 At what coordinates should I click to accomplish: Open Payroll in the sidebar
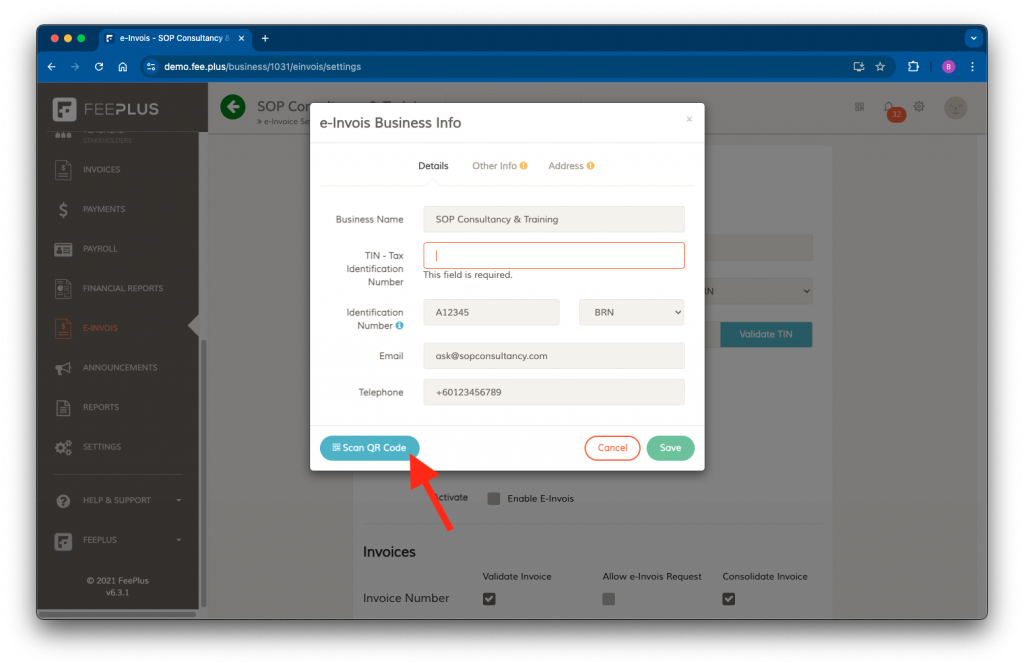coord(64,249)
